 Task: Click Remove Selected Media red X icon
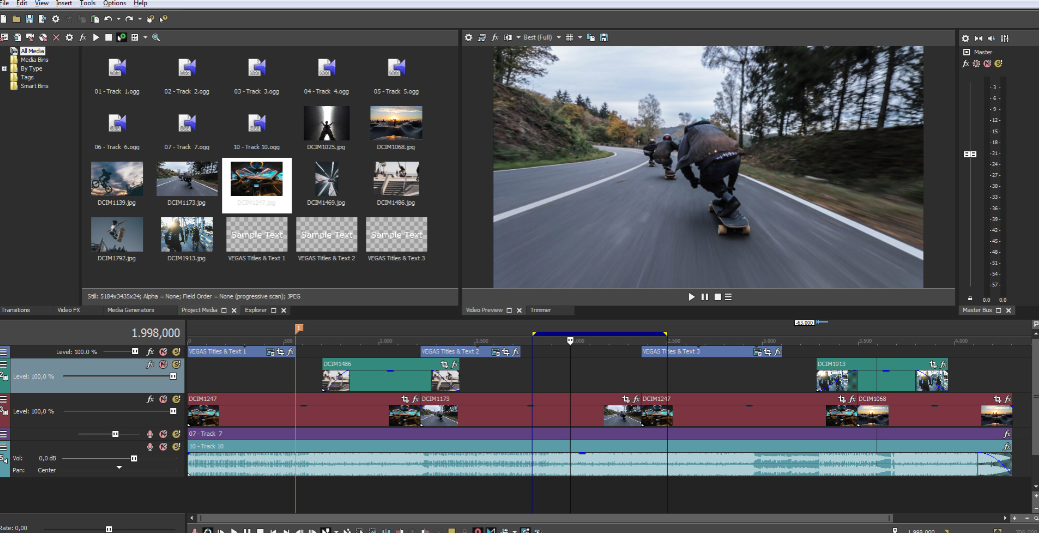pyautogui.click(x=55, y=37)
